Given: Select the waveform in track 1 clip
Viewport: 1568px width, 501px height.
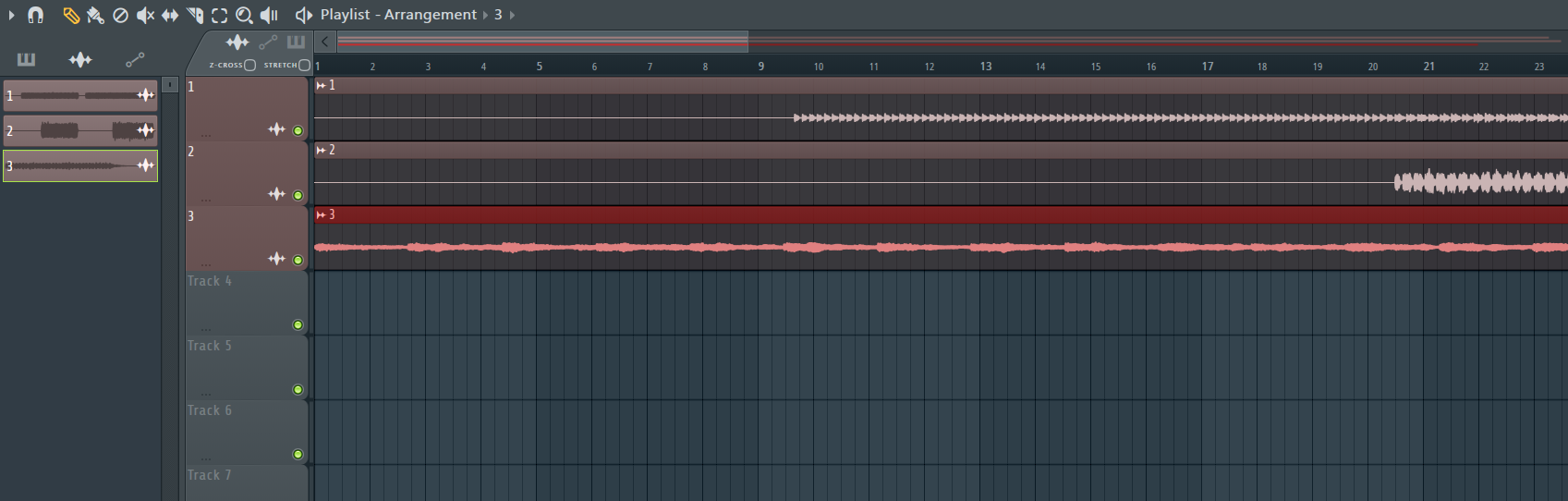Looking at the screenshot, I should [1180, 117].
